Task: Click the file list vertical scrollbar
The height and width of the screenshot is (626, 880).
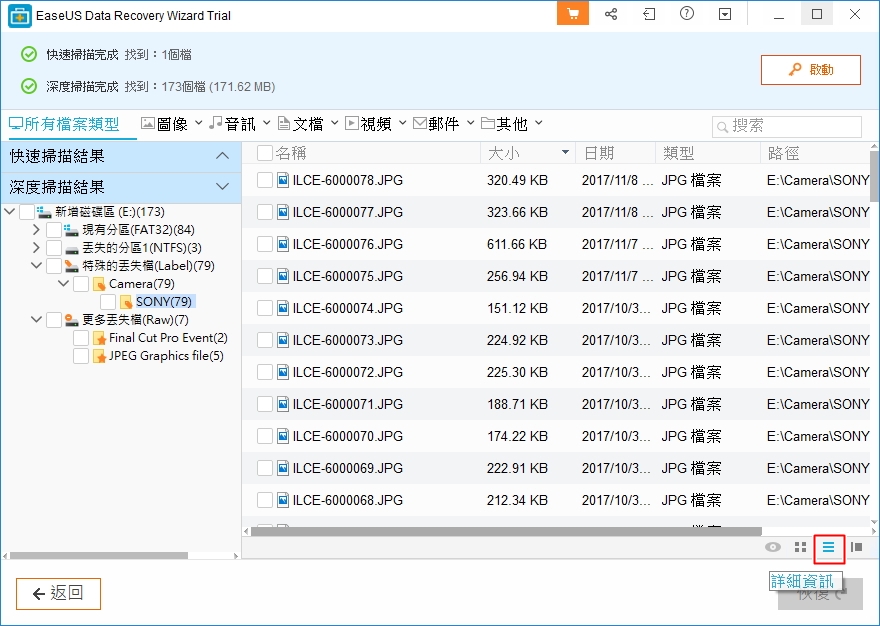Action: 874,176
